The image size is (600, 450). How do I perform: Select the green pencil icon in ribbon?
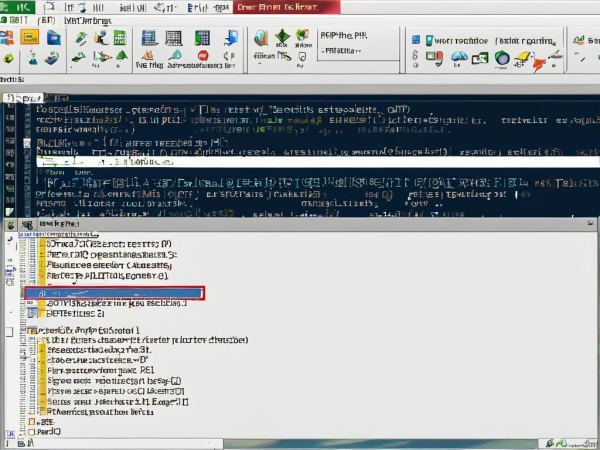click(81, 38)
